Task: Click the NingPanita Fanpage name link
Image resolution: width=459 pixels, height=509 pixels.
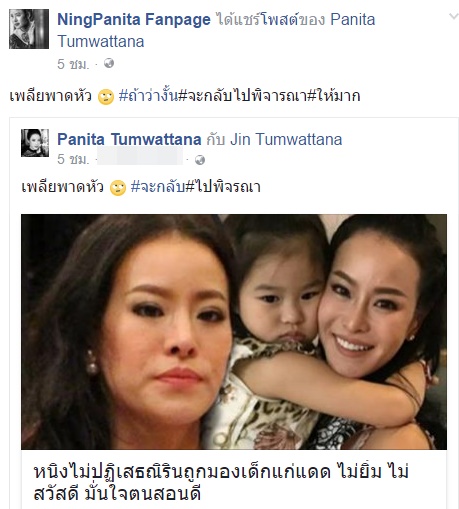Action: pos(134,19)
